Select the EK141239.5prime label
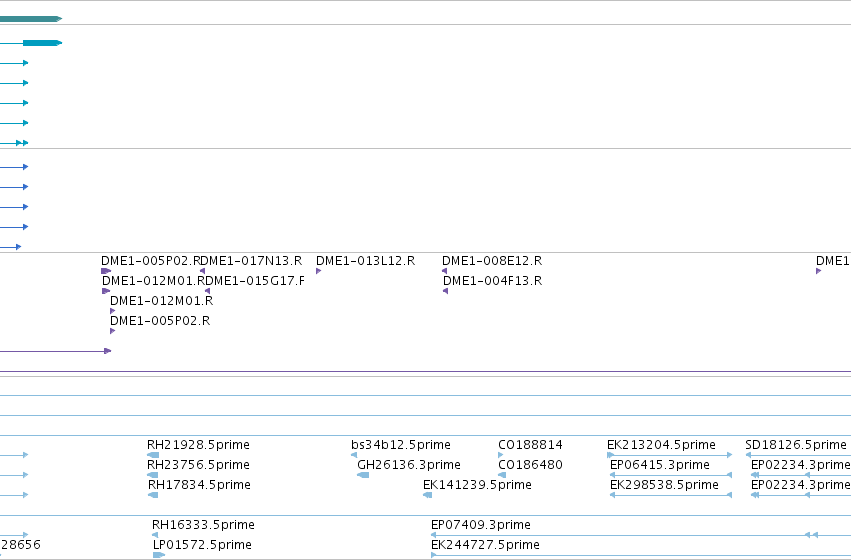The height and width of the screenshot is (560, 851). (x=477, y=485)
